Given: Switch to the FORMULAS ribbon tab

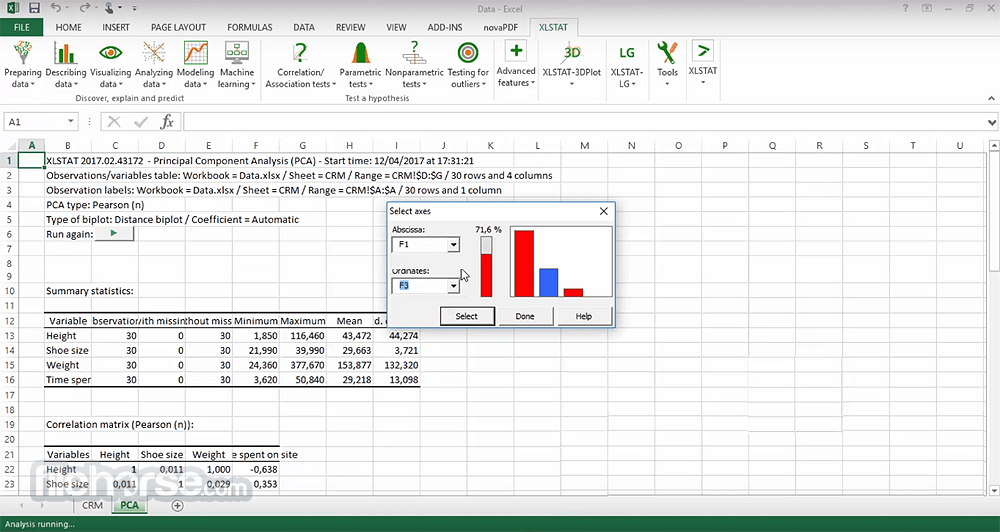Looking at the screenshot, I should (x=249, y=27).
